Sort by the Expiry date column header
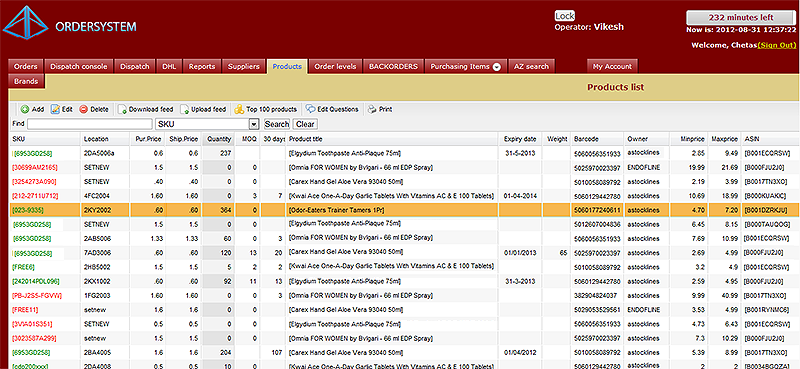The image size is (800, 369). 520,139
